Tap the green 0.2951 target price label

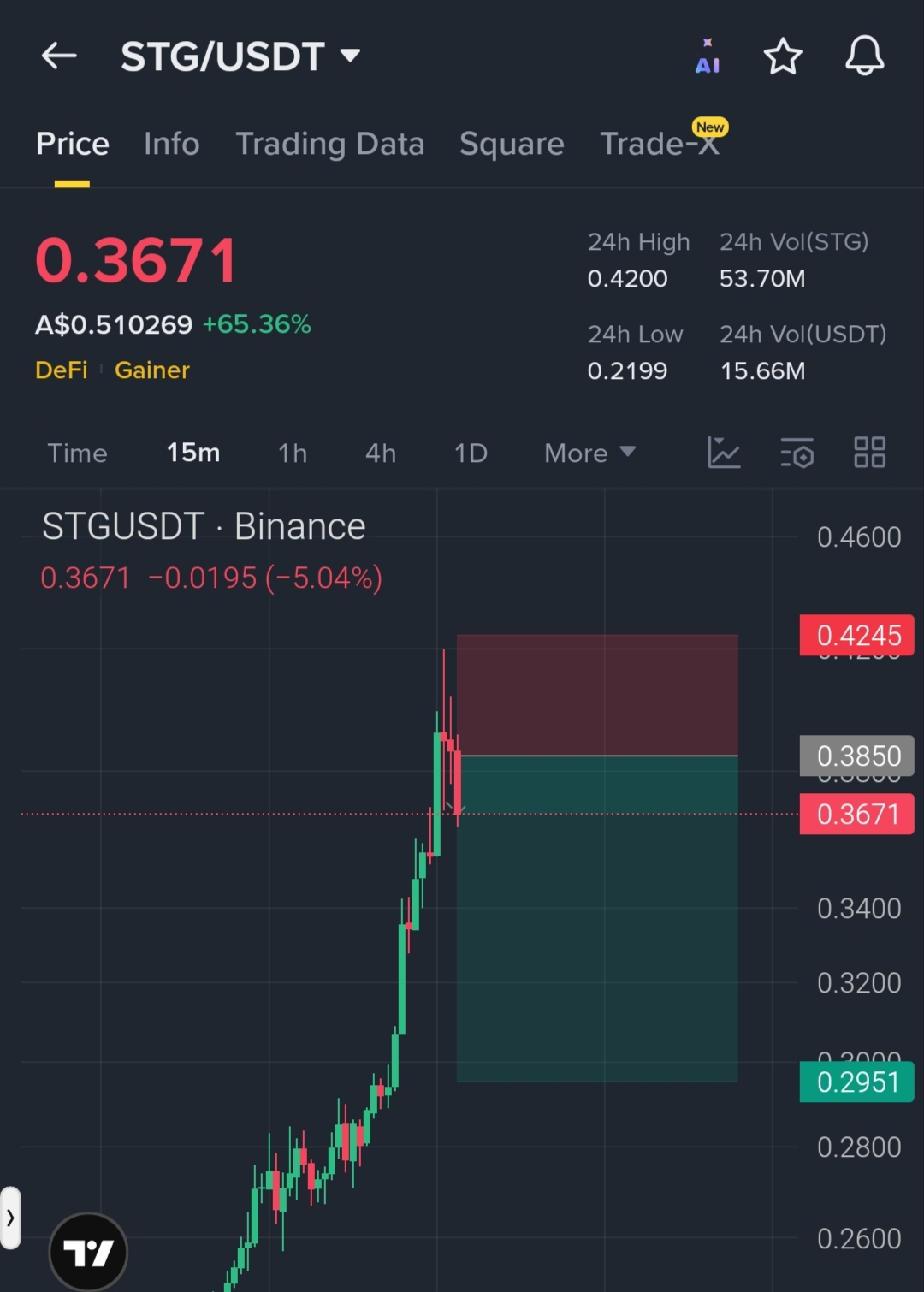click(x=856, y=1082)
